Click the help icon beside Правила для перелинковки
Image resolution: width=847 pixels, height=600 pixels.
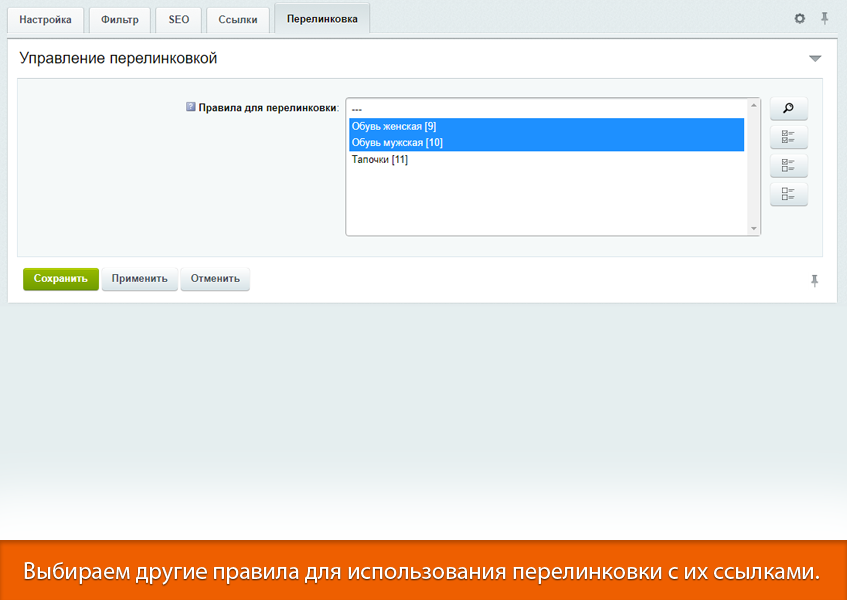pyautogui.click(x=189, y=105)
